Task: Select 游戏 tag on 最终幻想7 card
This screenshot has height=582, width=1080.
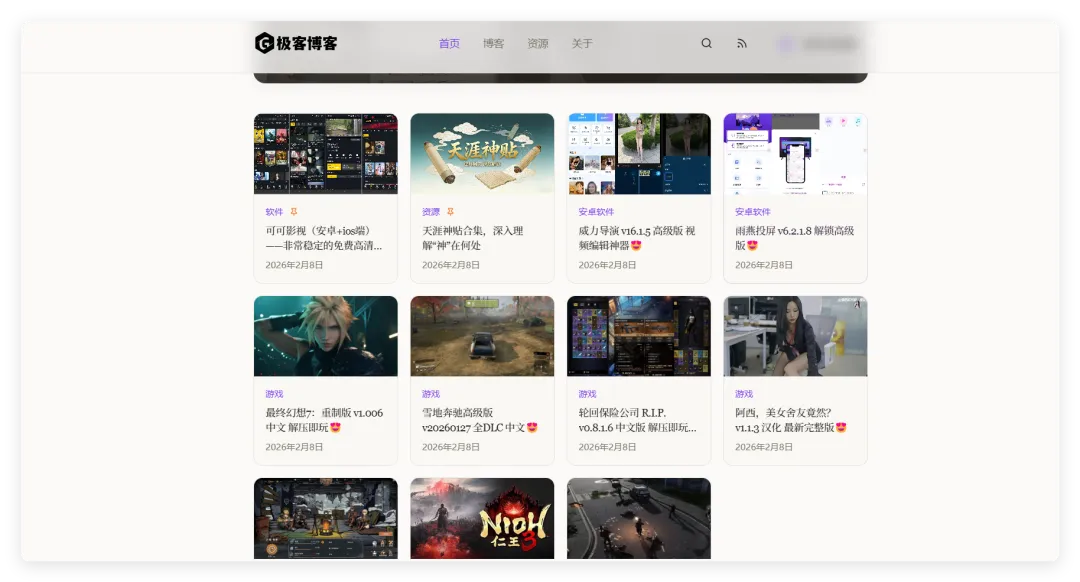Action: [x=274, y=394]
